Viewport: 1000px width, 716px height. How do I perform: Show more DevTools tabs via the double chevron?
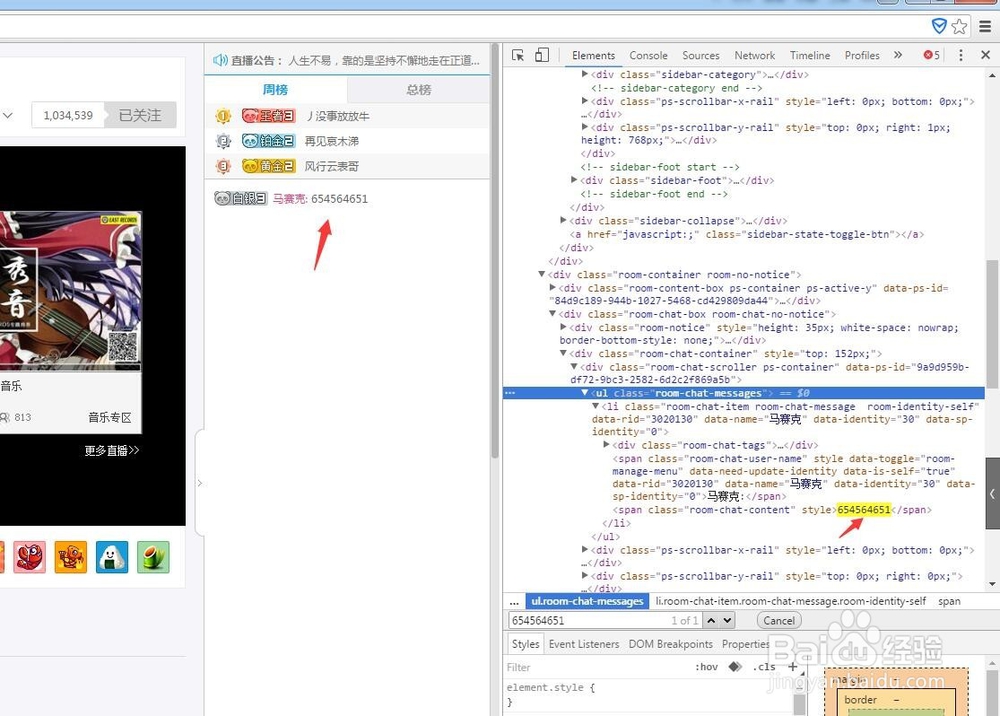pyautogui.click(x=898, y=55)
